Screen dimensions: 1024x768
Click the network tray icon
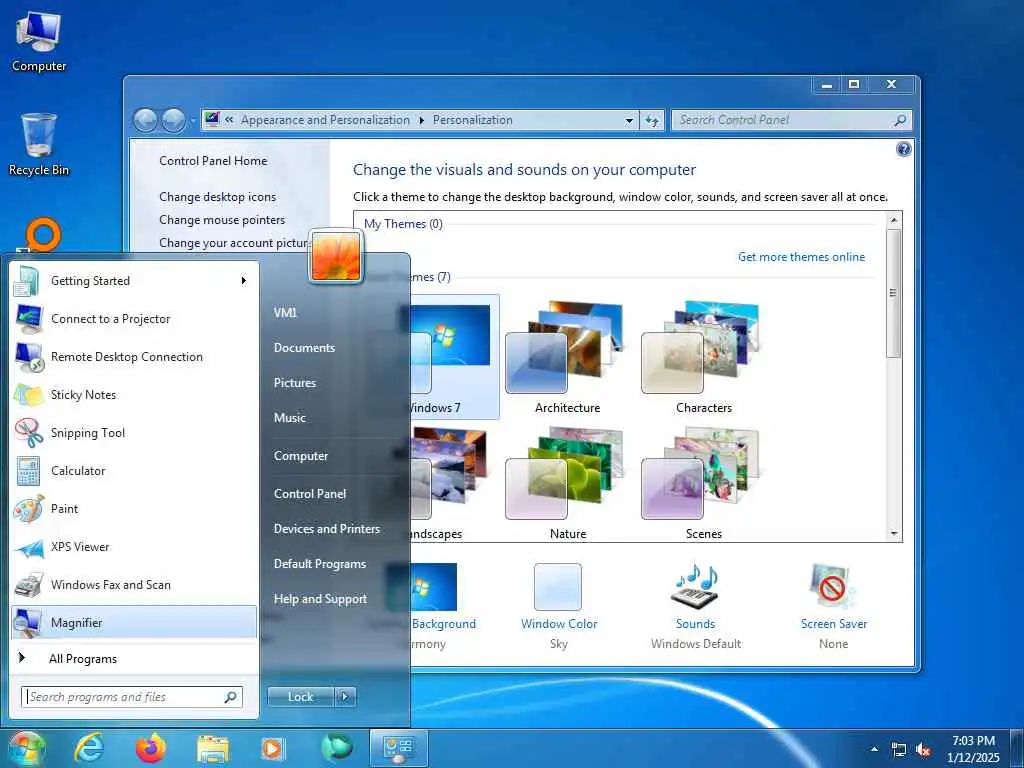click(899, 750)
